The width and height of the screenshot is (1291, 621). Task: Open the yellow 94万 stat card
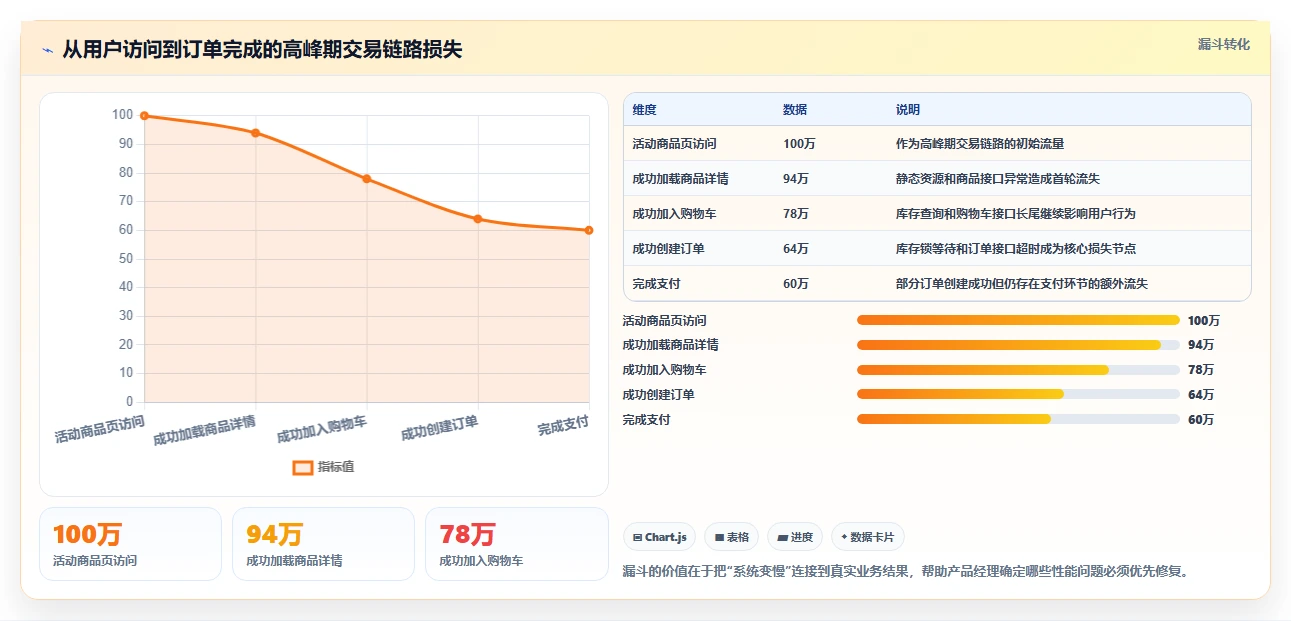coord(323,544)
